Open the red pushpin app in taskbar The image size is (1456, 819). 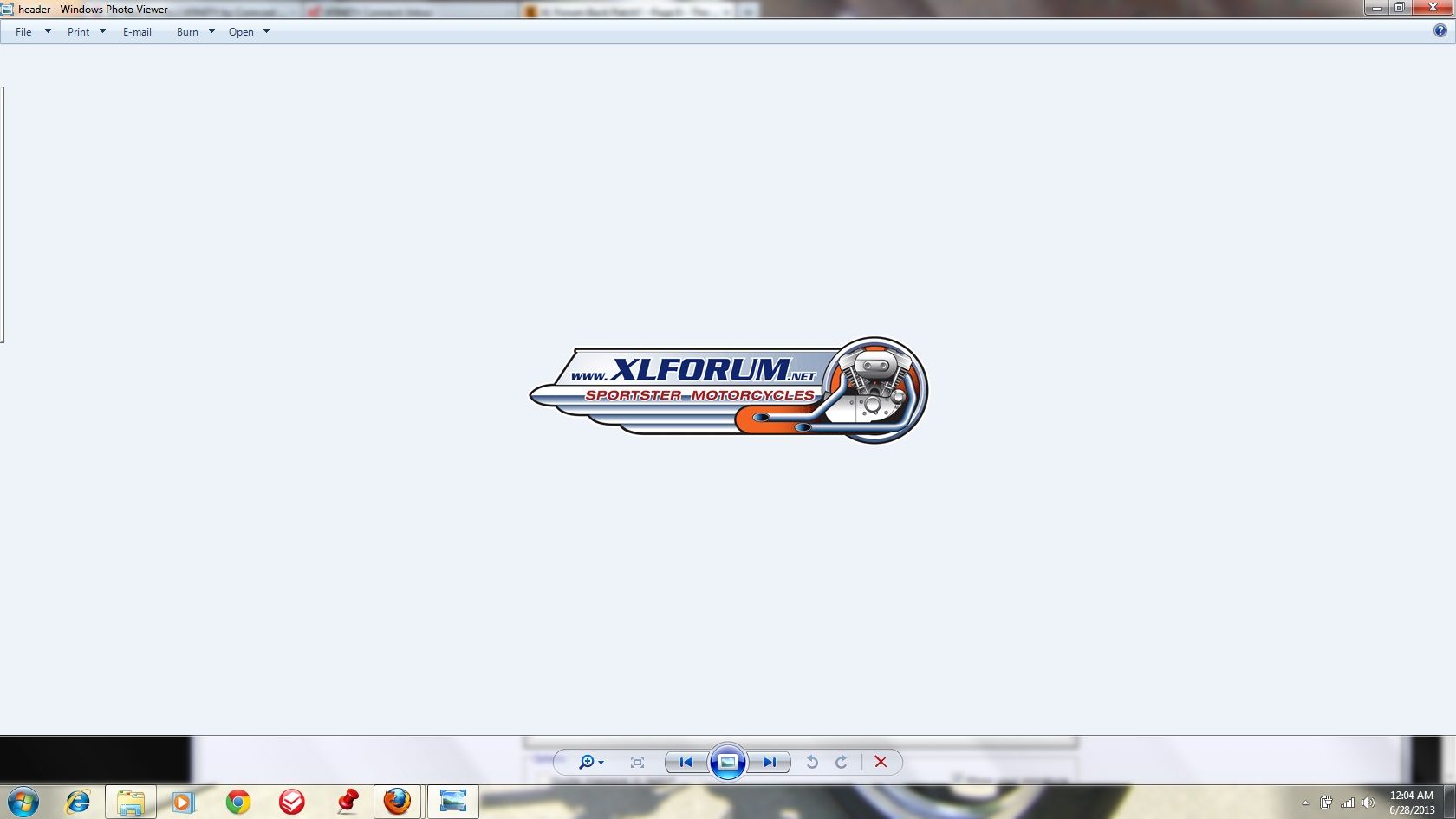tap(348, 802)
